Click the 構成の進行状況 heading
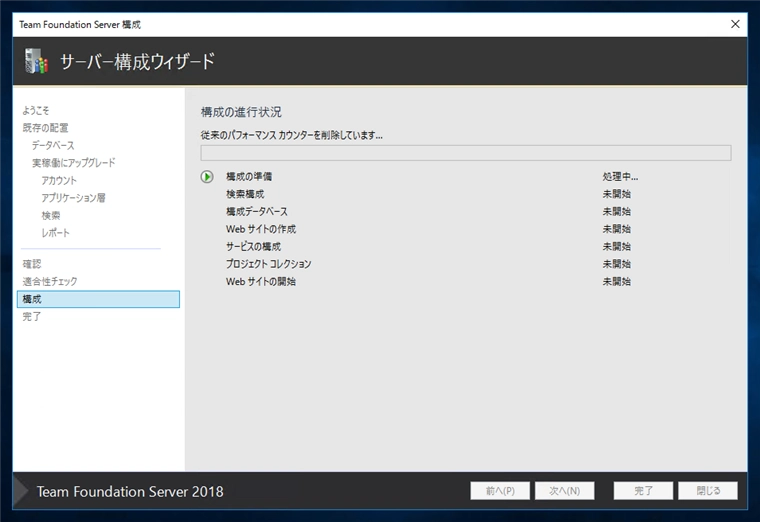The height and width of the screenshot is (522, 760). tap(241, 112)
